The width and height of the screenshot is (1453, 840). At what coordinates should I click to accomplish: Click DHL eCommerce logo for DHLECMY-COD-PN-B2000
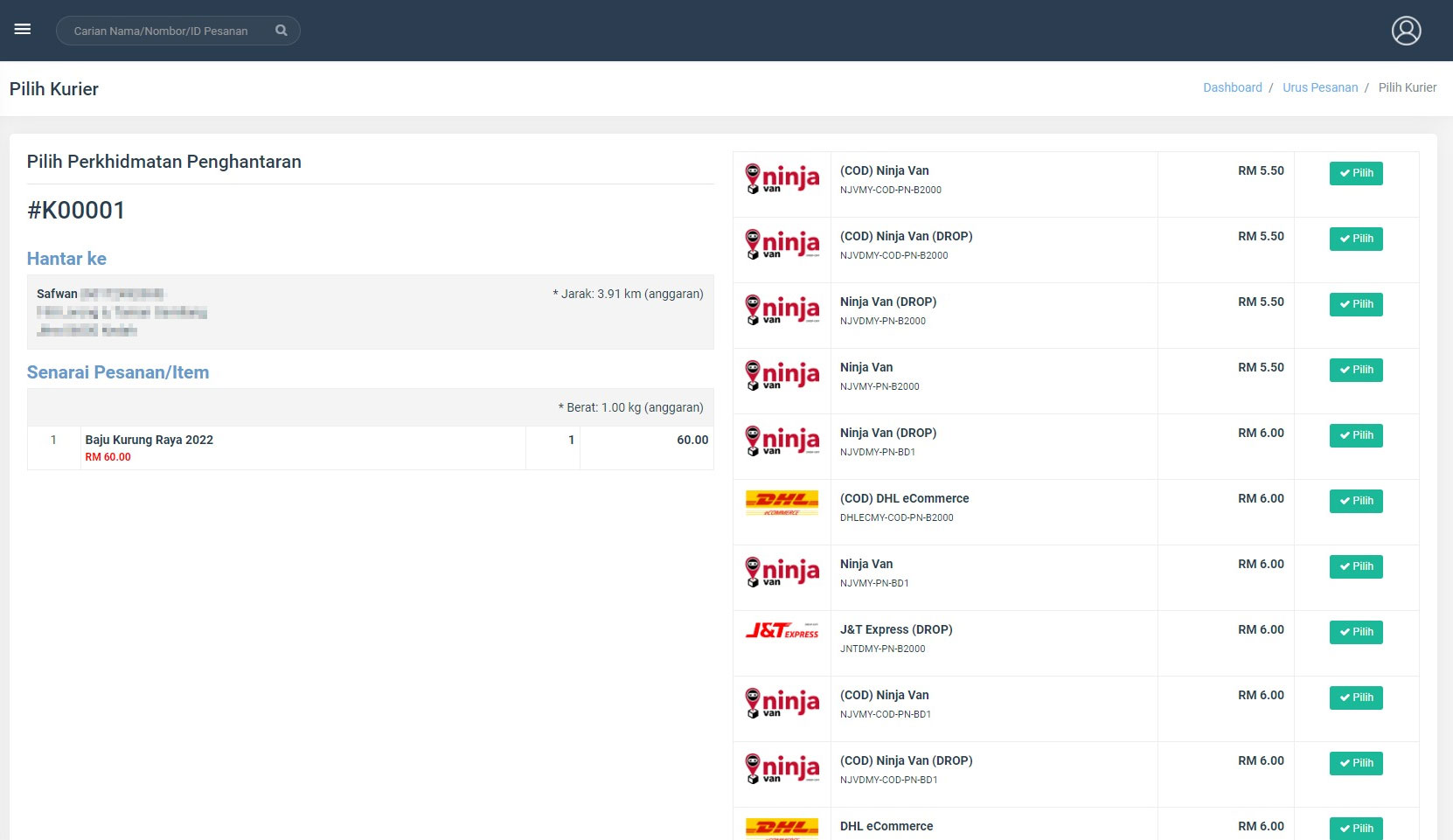pos(782,503)
